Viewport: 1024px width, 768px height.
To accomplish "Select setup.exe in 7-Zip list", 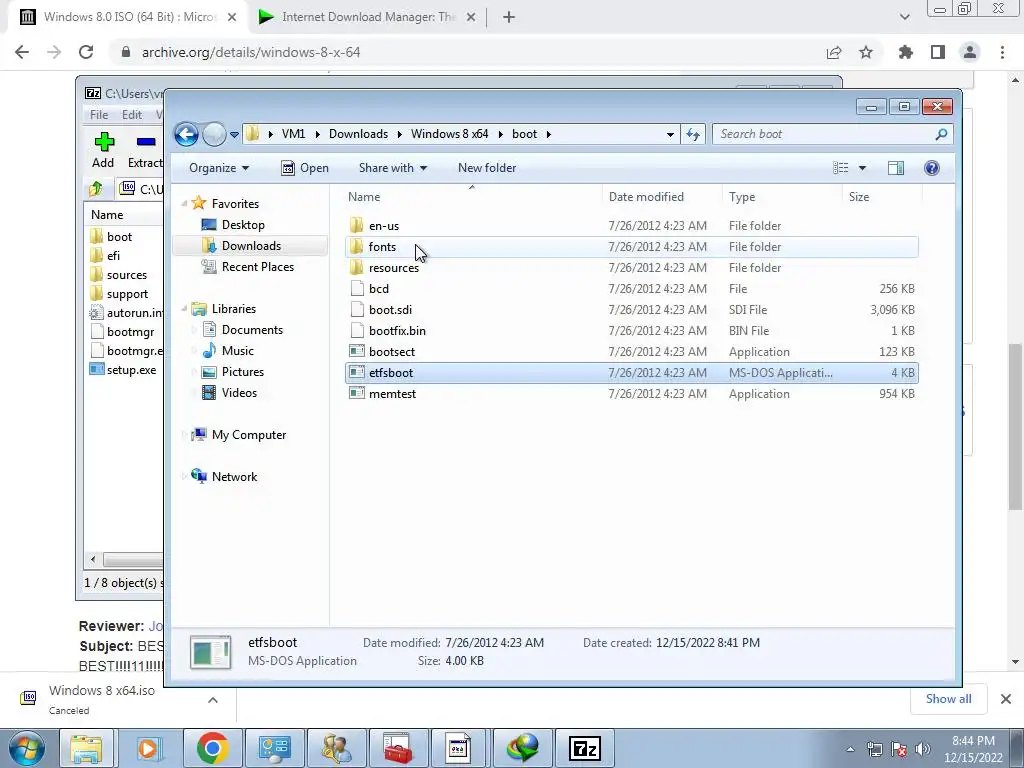I will [131, 370].
